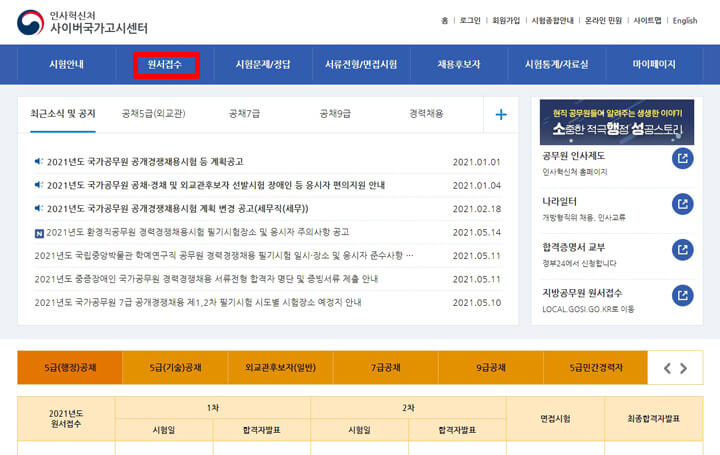
Task: Open the 시험종합안내 link
Action: pyautogui.click(x=553, y=21)
